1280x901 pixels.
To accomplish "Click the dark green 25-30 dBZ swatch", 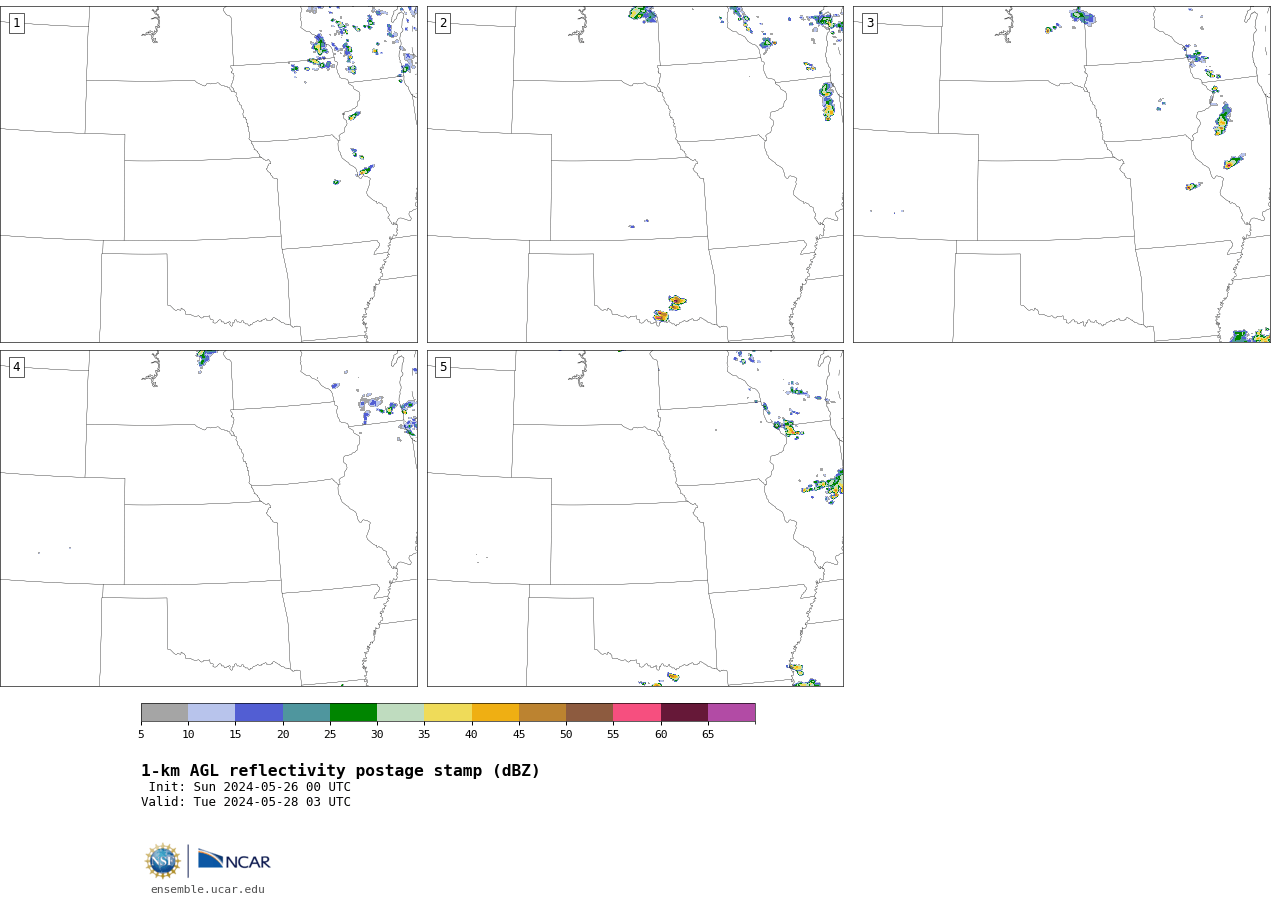I will (353, 713).
